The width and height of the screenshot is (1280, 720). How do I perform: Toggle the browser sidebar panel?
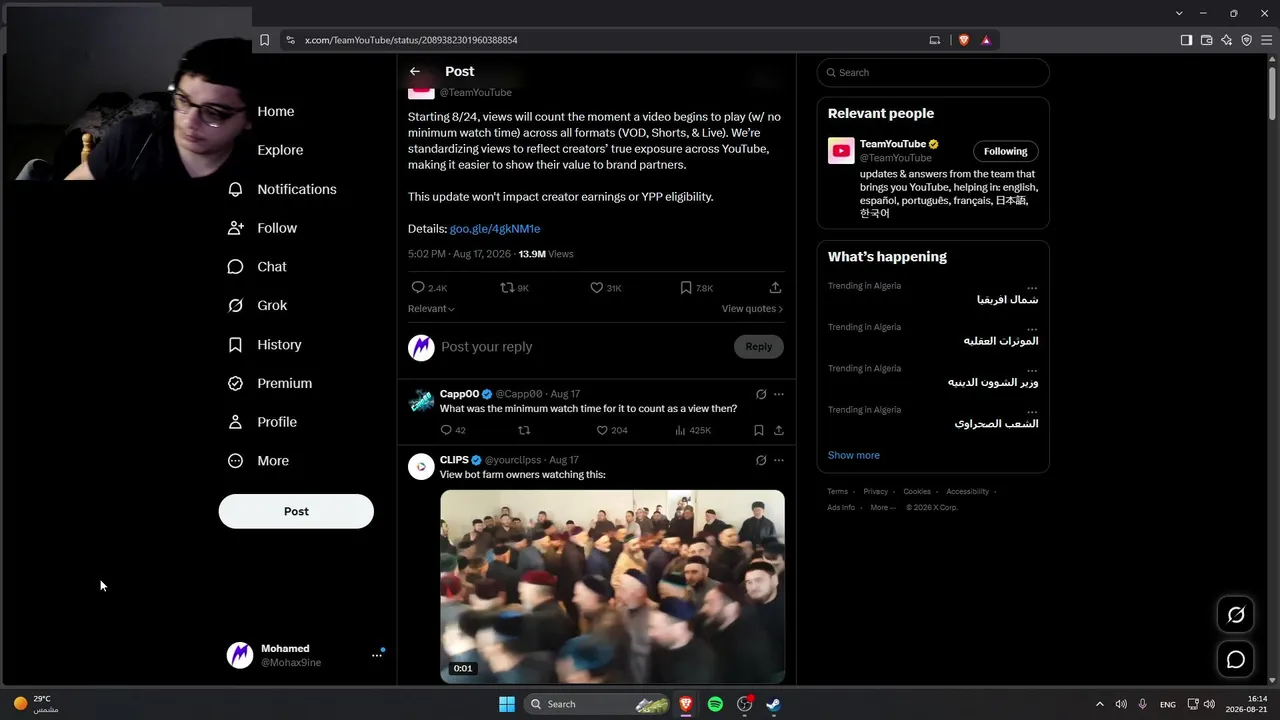(x=1186, y=40)
